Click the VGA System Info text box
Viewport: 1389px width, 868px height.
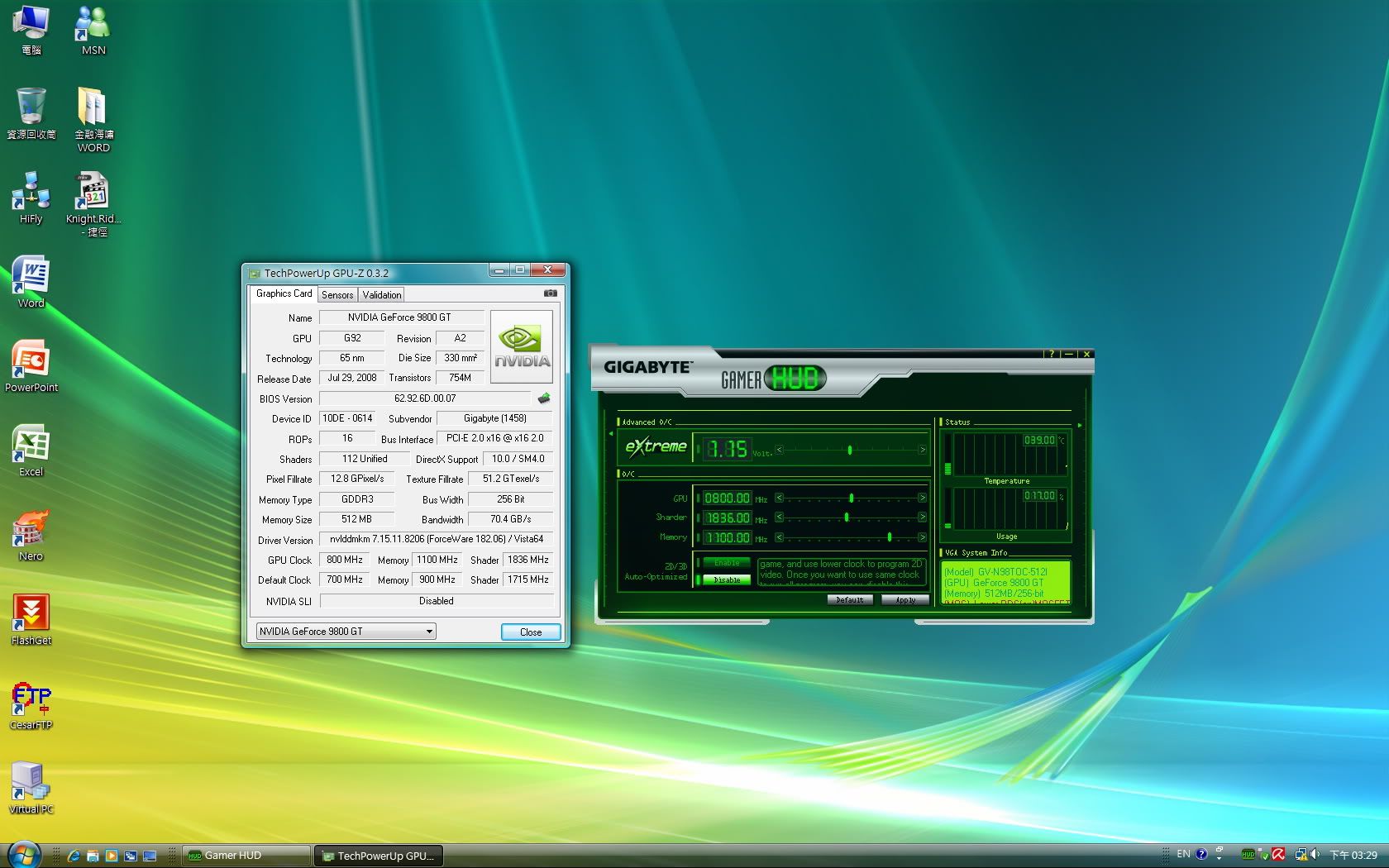1006,583
